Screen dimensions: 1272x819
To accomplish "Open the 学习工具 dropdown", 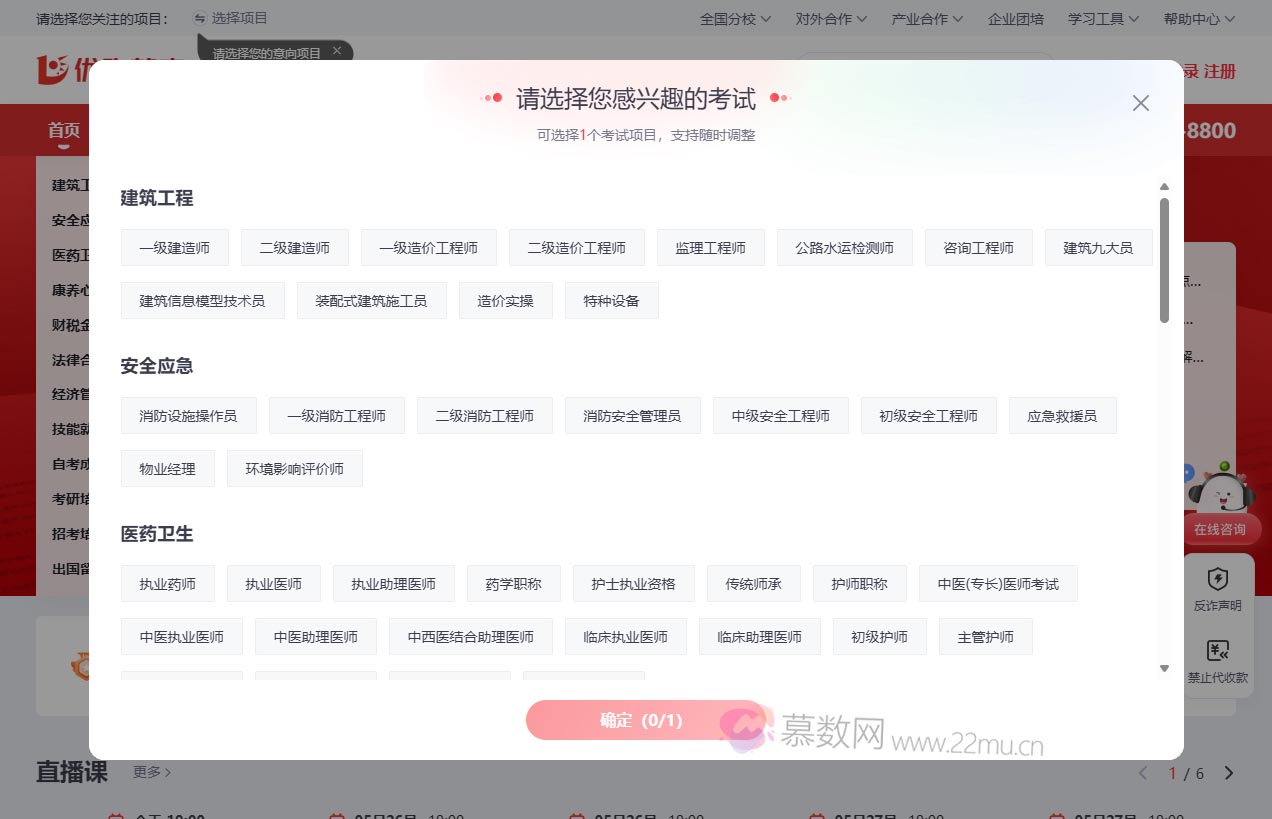I will pyautogui.click(x=1102, y=18).
